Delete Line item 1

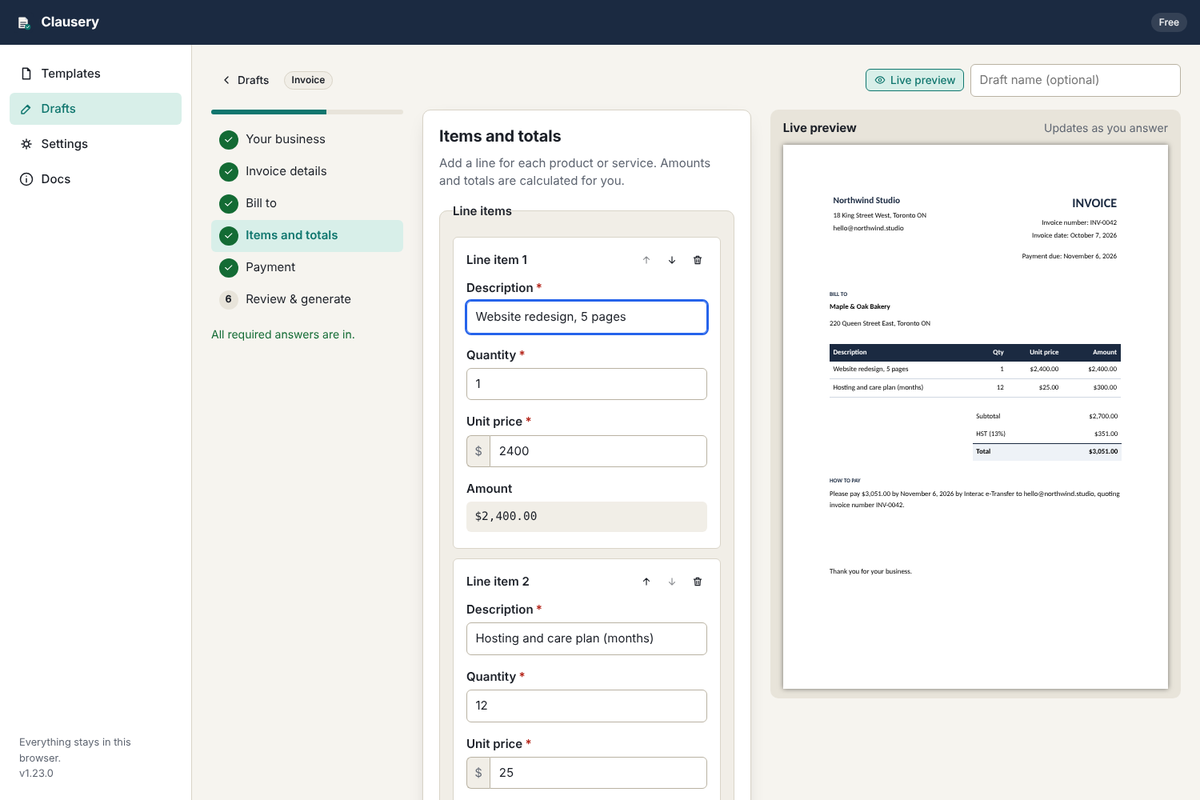click(x=698, y=260)
